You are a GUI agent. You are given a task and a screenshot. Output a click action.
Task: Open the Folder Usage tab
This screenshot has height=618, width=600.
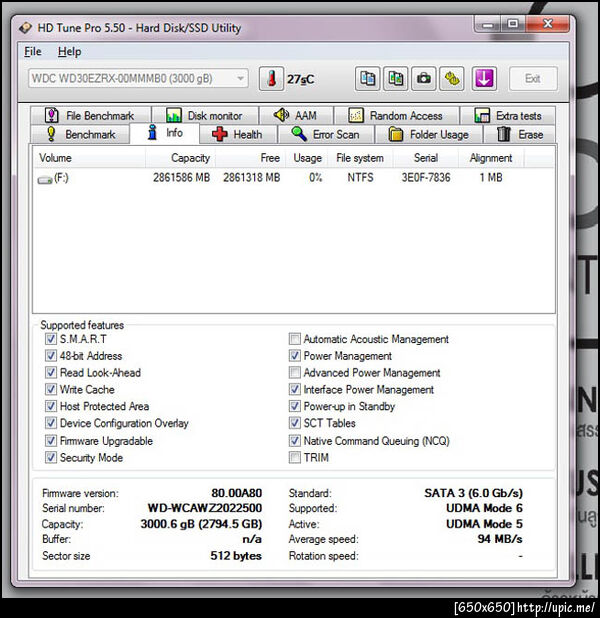(429, 134)
